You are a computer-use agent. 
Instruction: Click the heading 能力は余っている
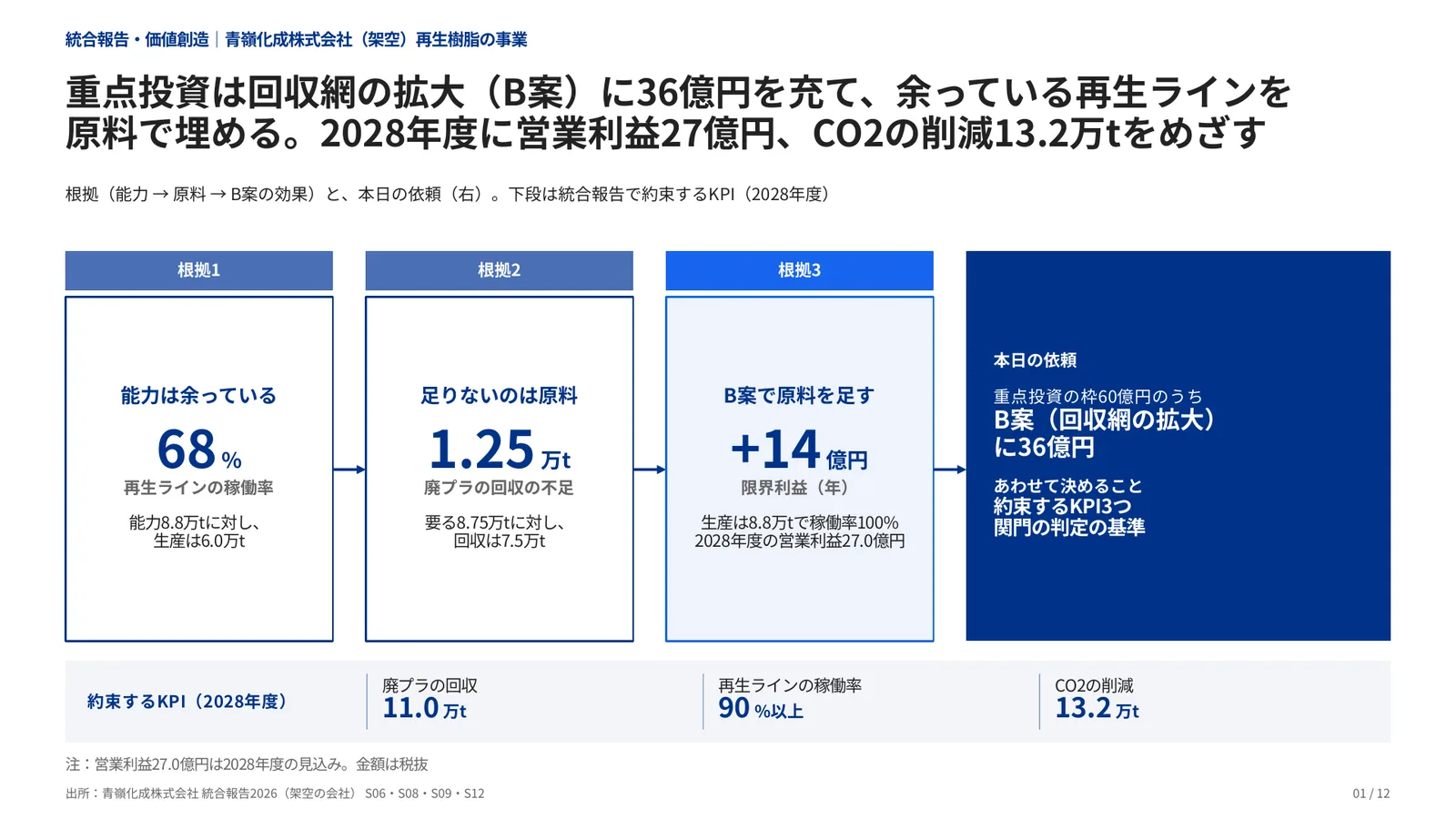pyautogui.click(x=198, y=396)
